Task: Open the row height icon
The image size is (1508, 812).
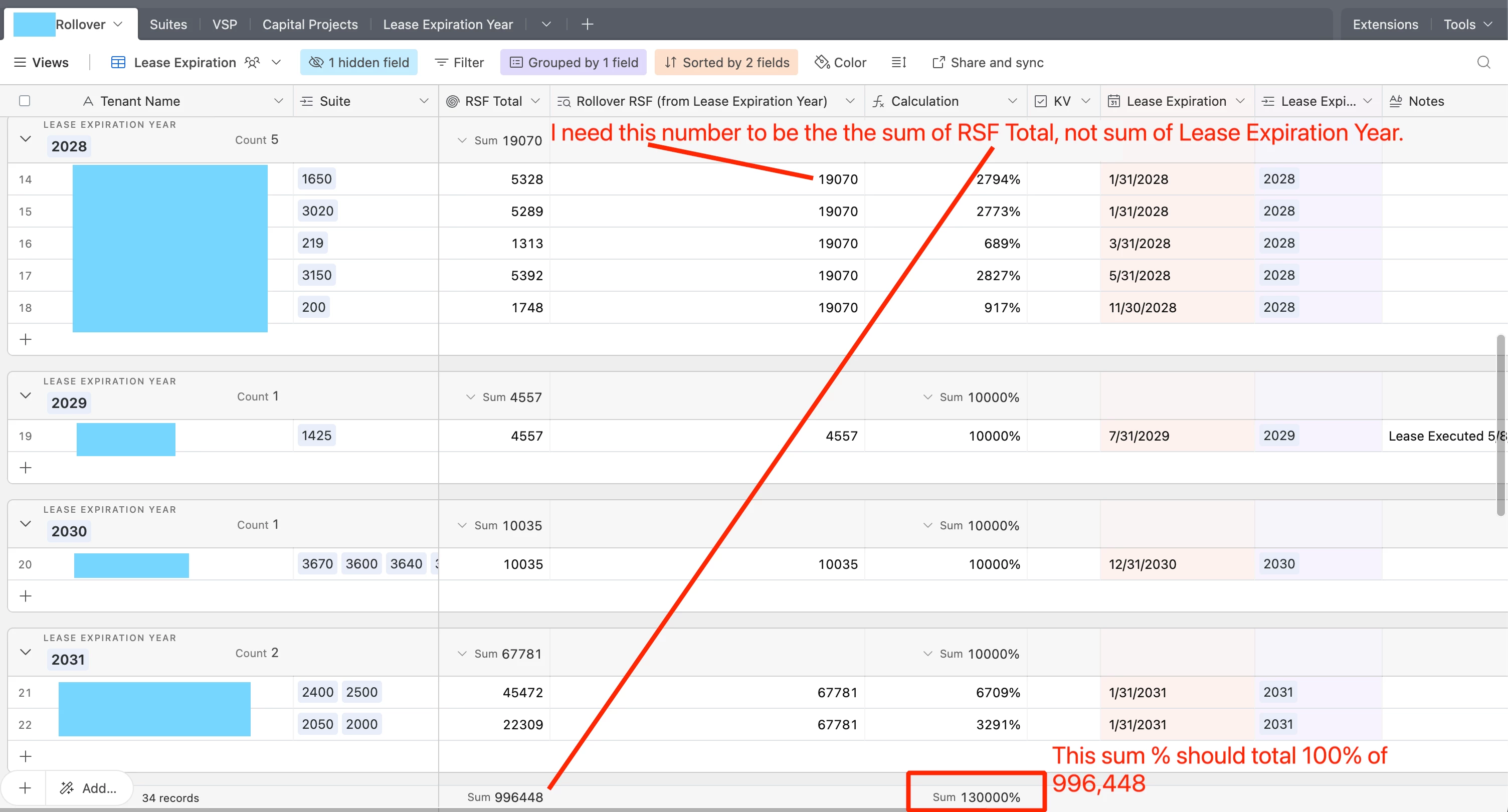Action: pos(898,62)
